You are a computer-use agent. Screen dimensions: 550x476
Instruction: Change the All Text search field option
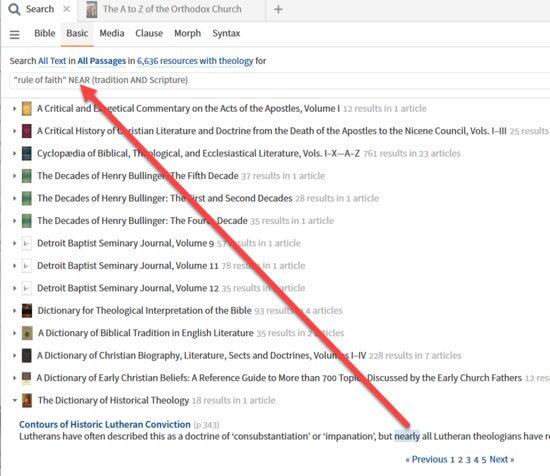(x=52, y=61)
